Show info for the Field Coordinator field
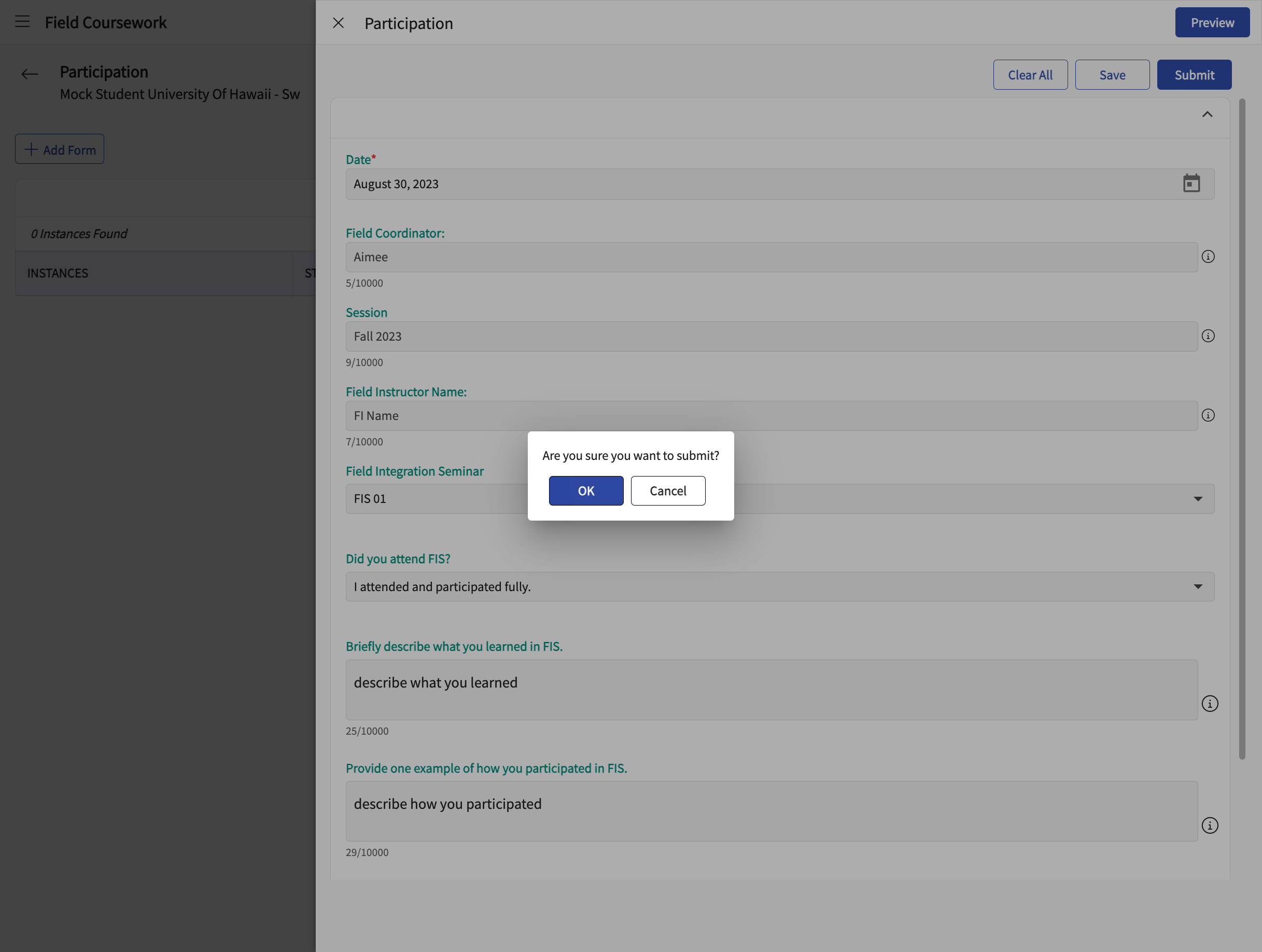 (1208, 257)
